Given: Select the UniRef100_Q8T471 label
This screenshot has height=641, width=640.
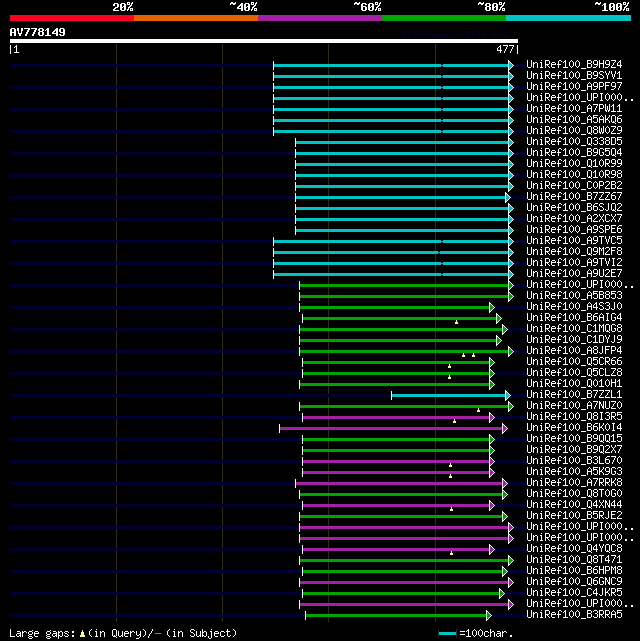Looking at the screenshot, I should (574, 560).
